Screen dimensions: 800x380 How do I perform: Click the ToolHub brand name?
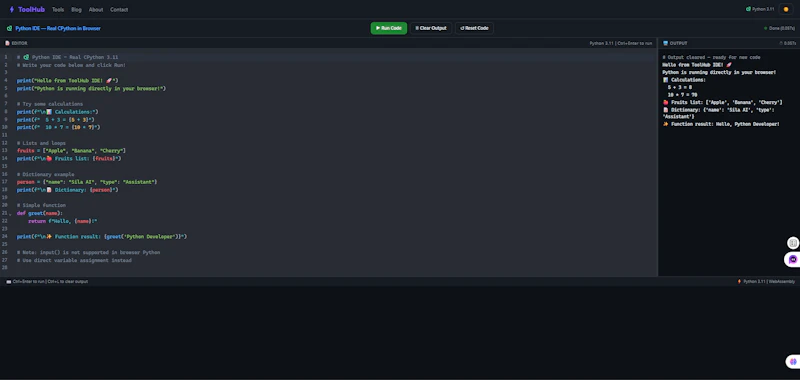pyautogui.click(x=31, y=9)
